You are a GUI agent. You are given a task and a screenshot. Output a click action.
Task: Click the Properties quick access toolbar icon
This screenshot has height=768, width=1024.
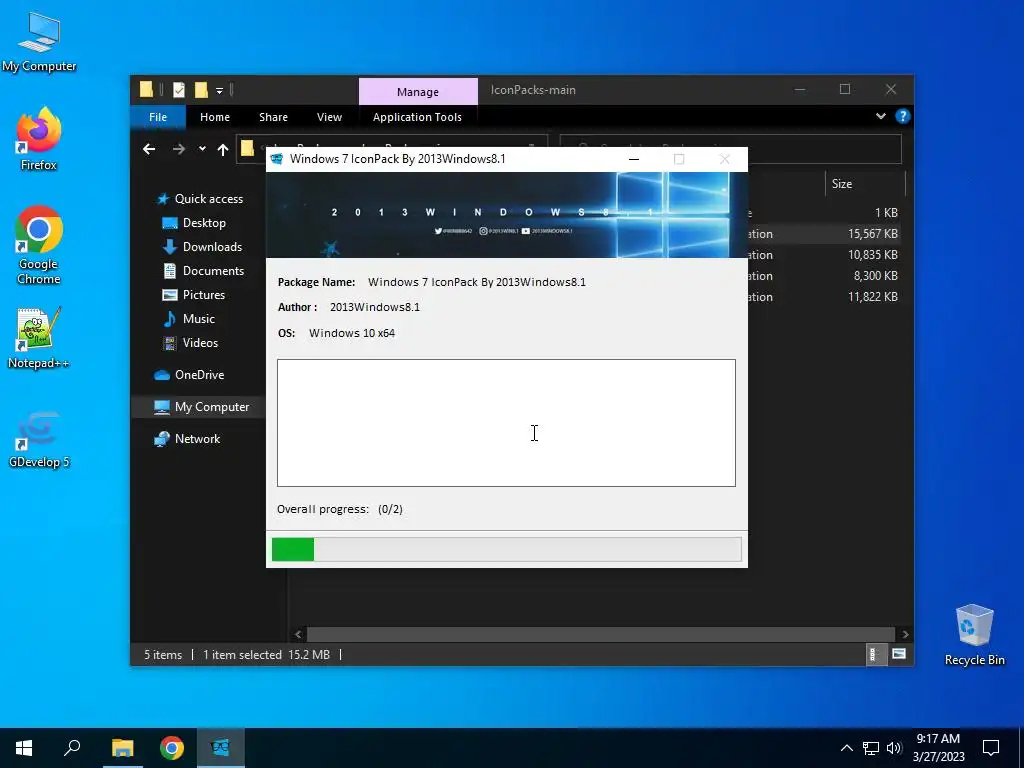179,89
